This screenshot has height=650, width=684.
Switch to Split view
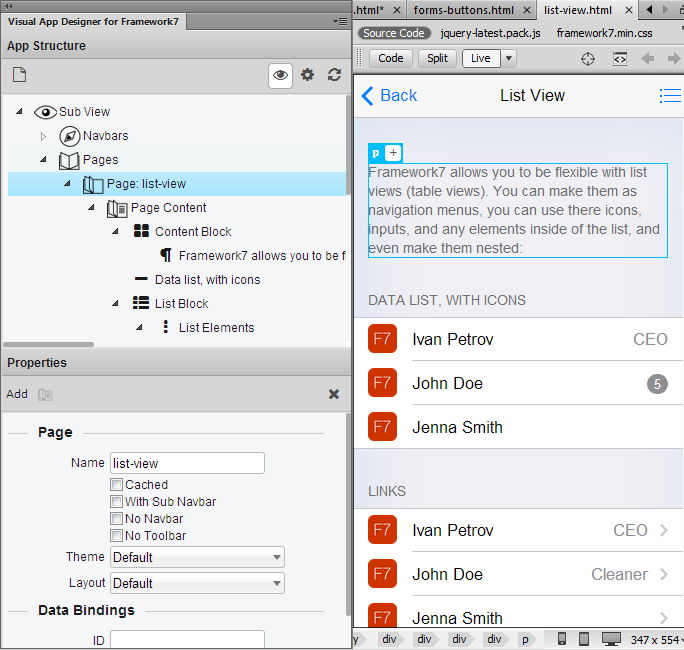coord(437,58)
